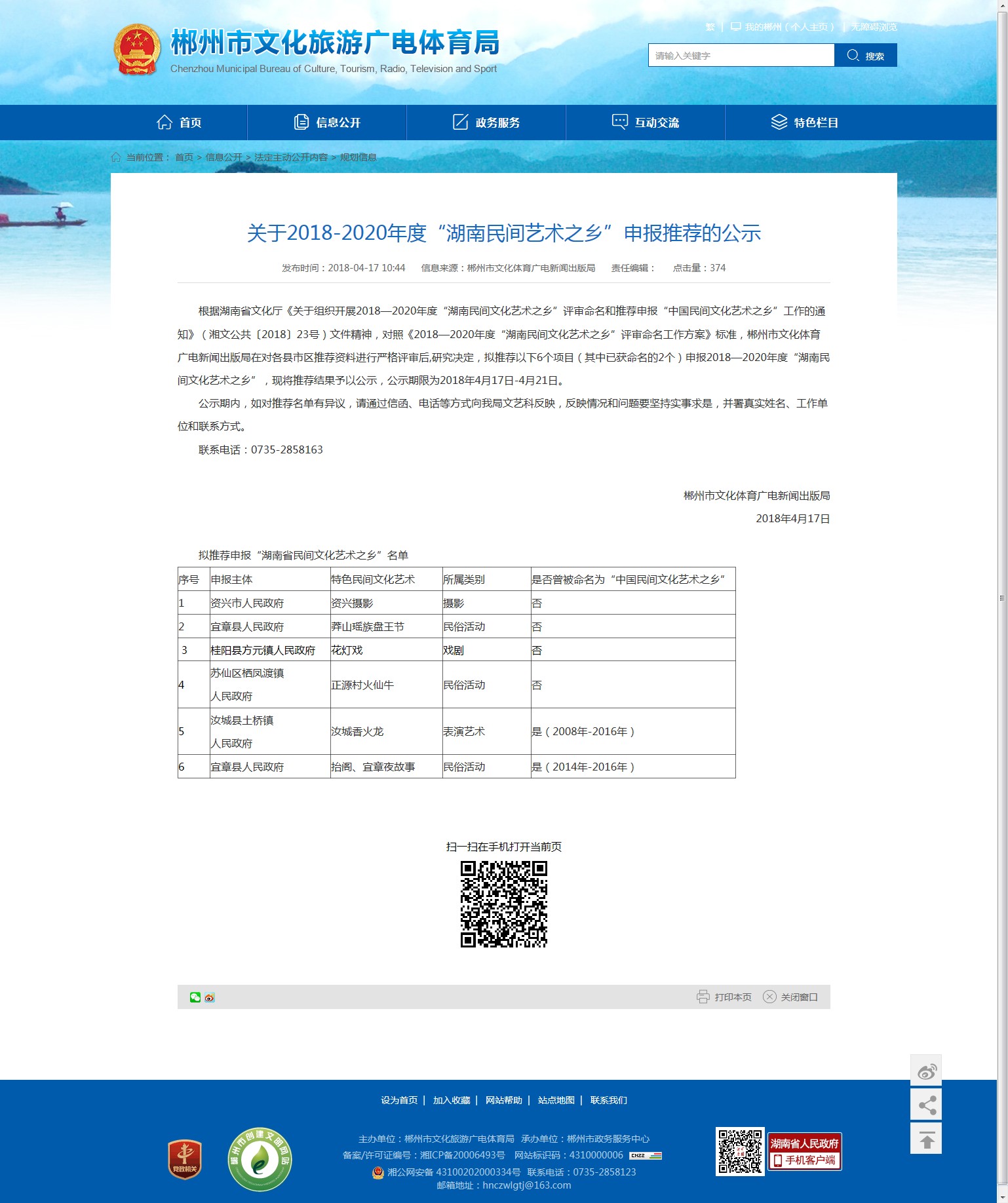Select table cell 是（2008年-2016年）
This screenshot has height=1203, width=1008.
point(633,731)
